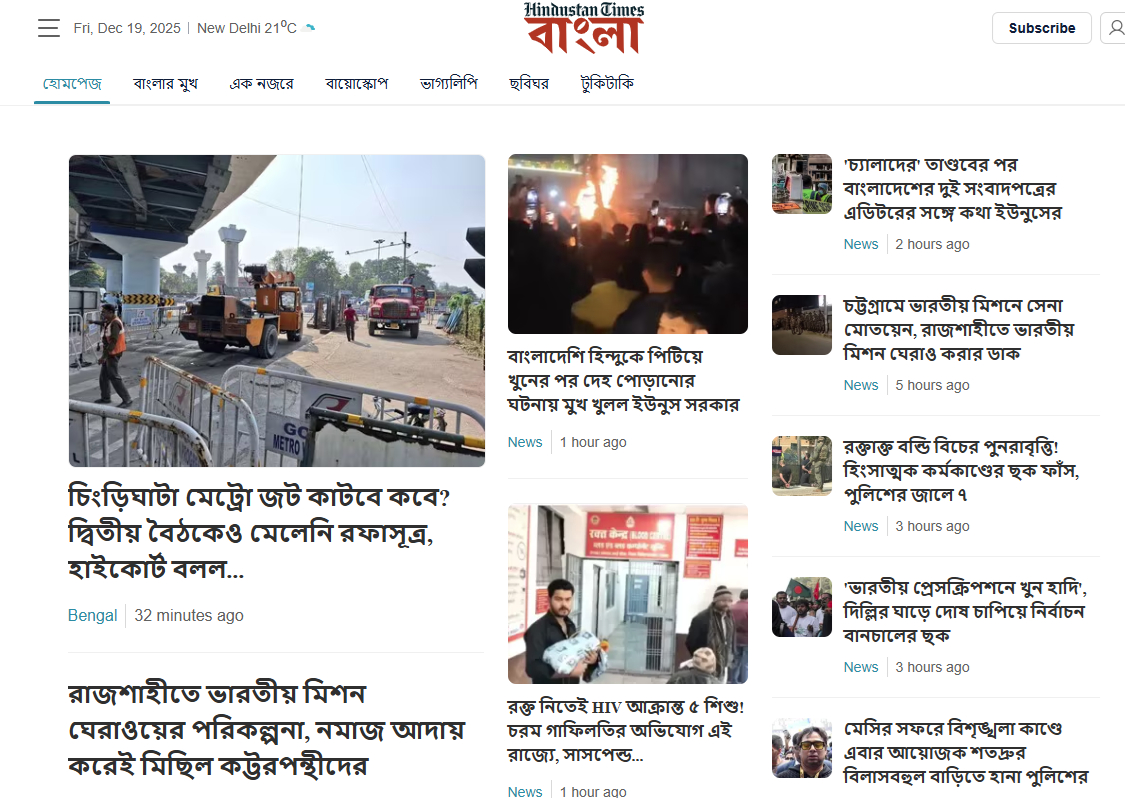Go to the বায়োস্কোপ section

click(357, 83)
